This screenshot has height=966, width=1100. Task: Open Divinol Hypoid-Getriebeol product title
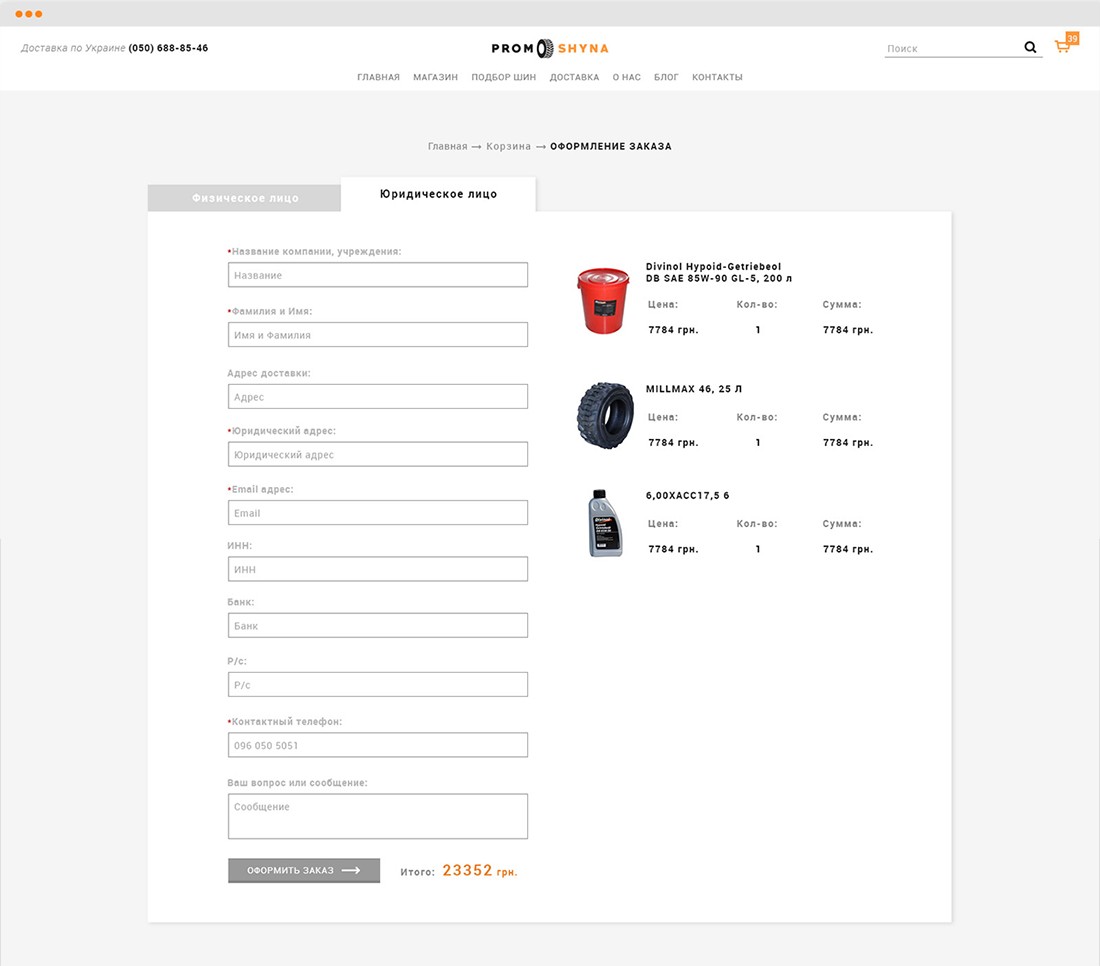point(718,272)
